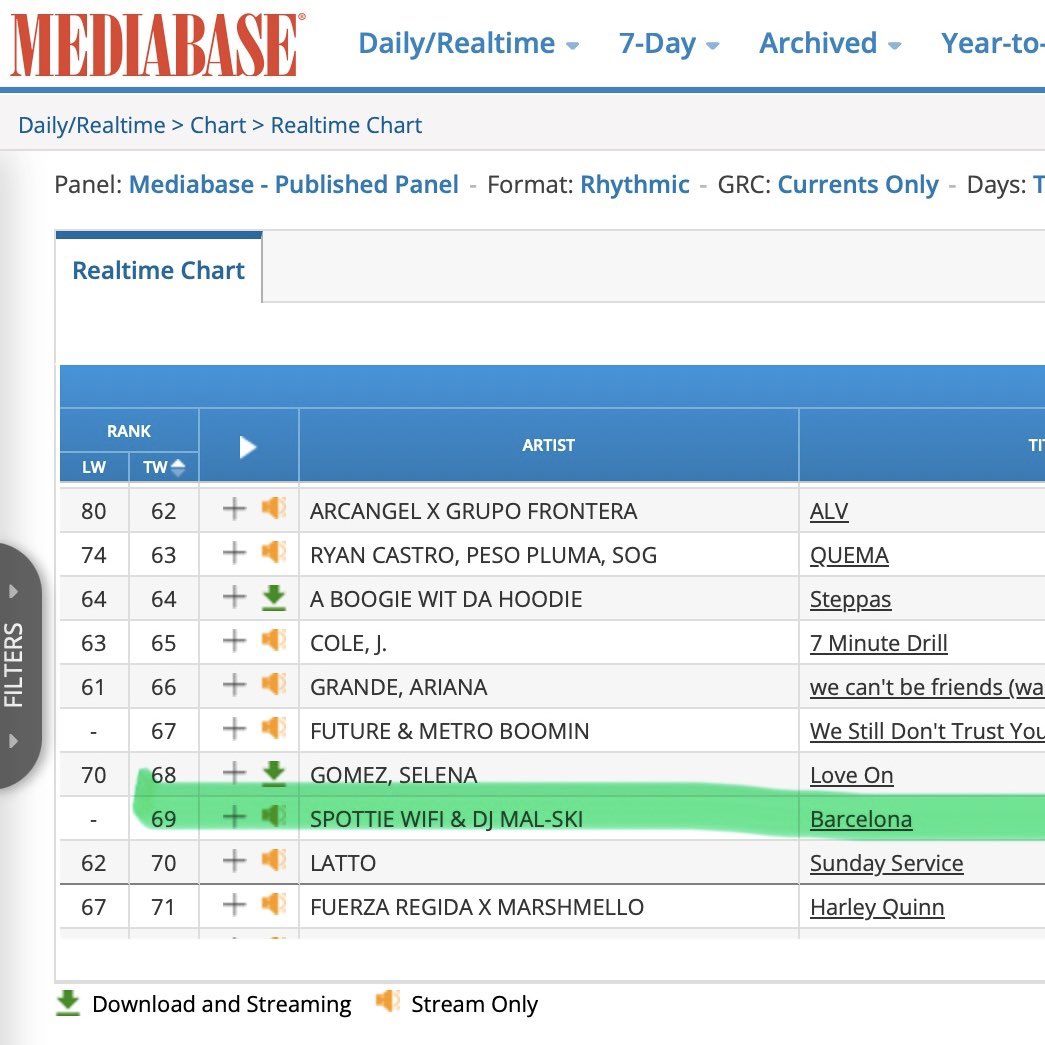Click upper arrow on FILTERS panel
This screenshot has width=1045, height=1045.
pos(13,591)
